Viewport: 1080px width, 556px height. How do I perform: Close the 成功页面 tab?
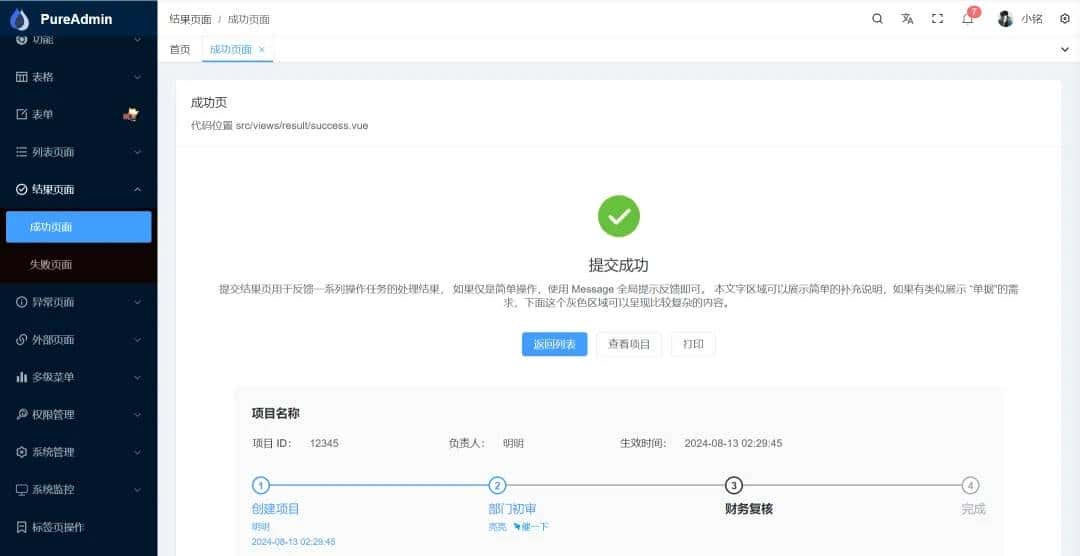pyautogui.click(x=262, y=50)
